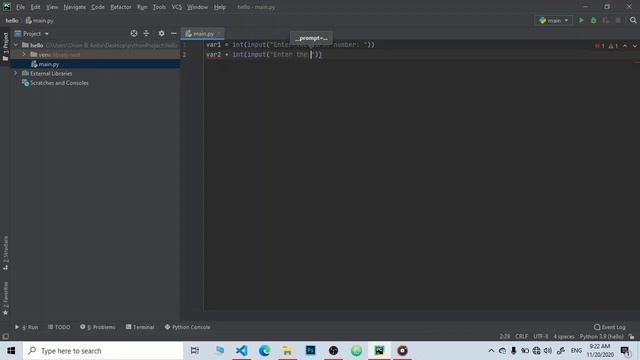Click the Select Opened File target icon
The width and height of the screenshot is (640, 360).
(x=134, y=33)
